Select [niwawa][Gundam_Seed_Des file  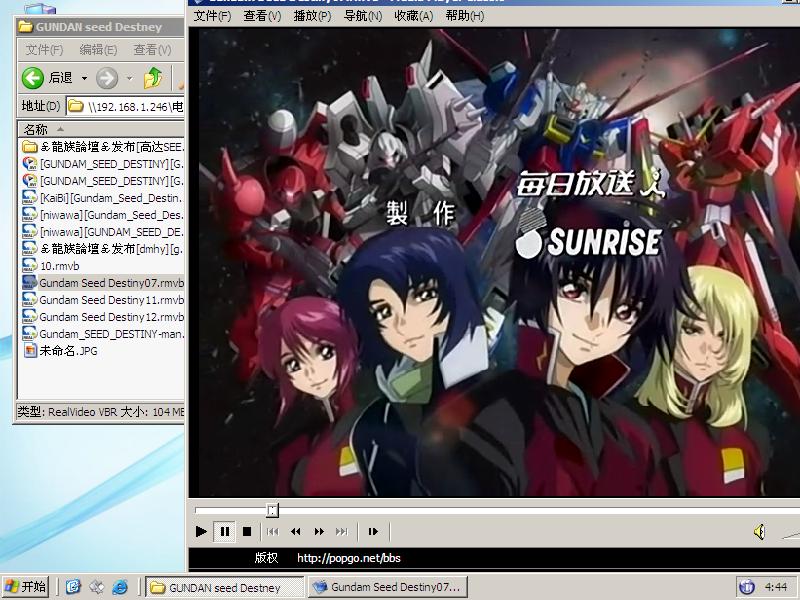click(103, 215)
